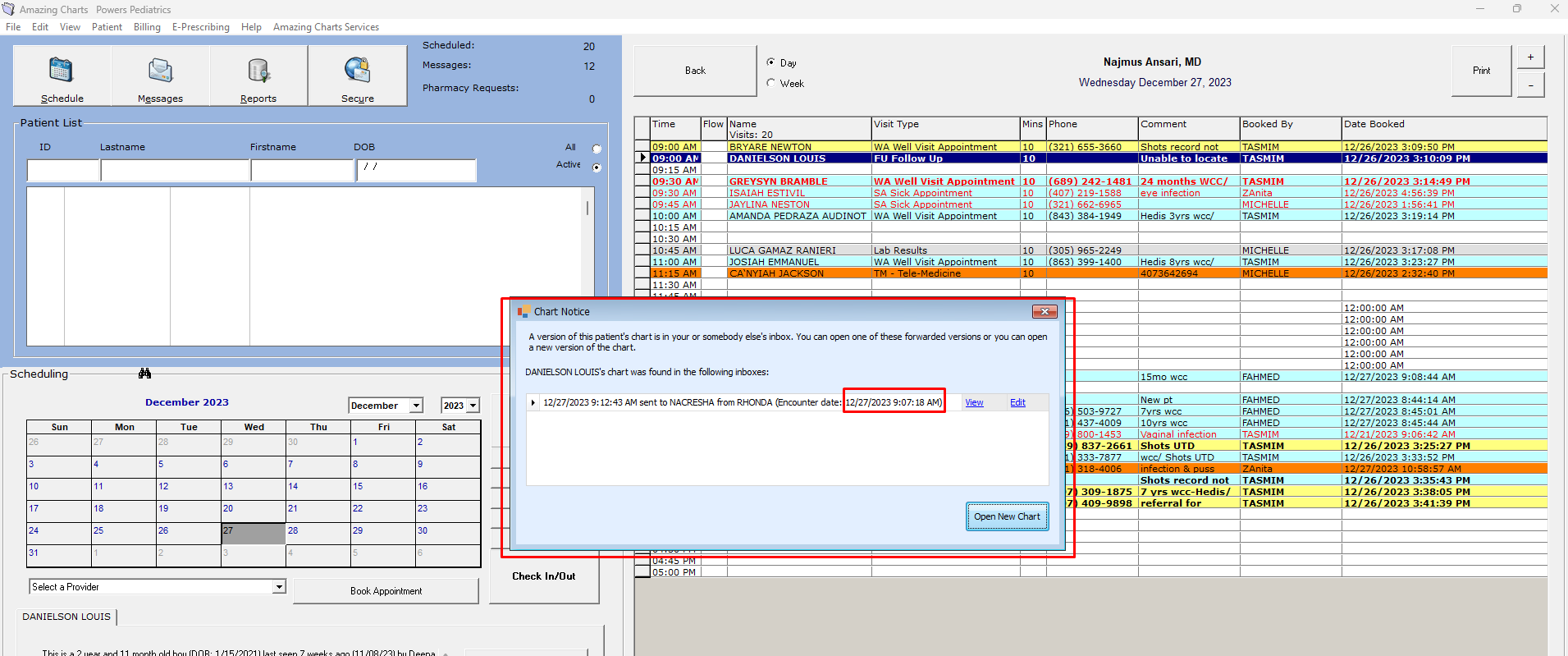Open the Select a Provider dropdown
Viewport: 1568px width, 656px height.
(x=279, y=587)
